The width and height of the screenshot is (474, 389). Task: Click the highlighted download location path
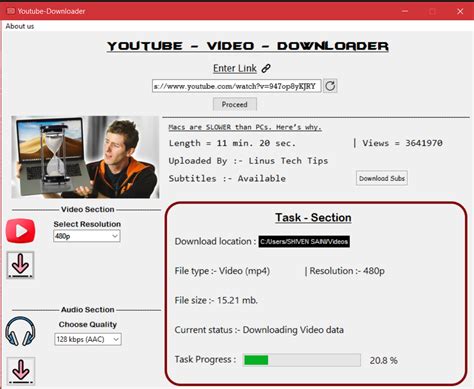(x=304, y=241)
